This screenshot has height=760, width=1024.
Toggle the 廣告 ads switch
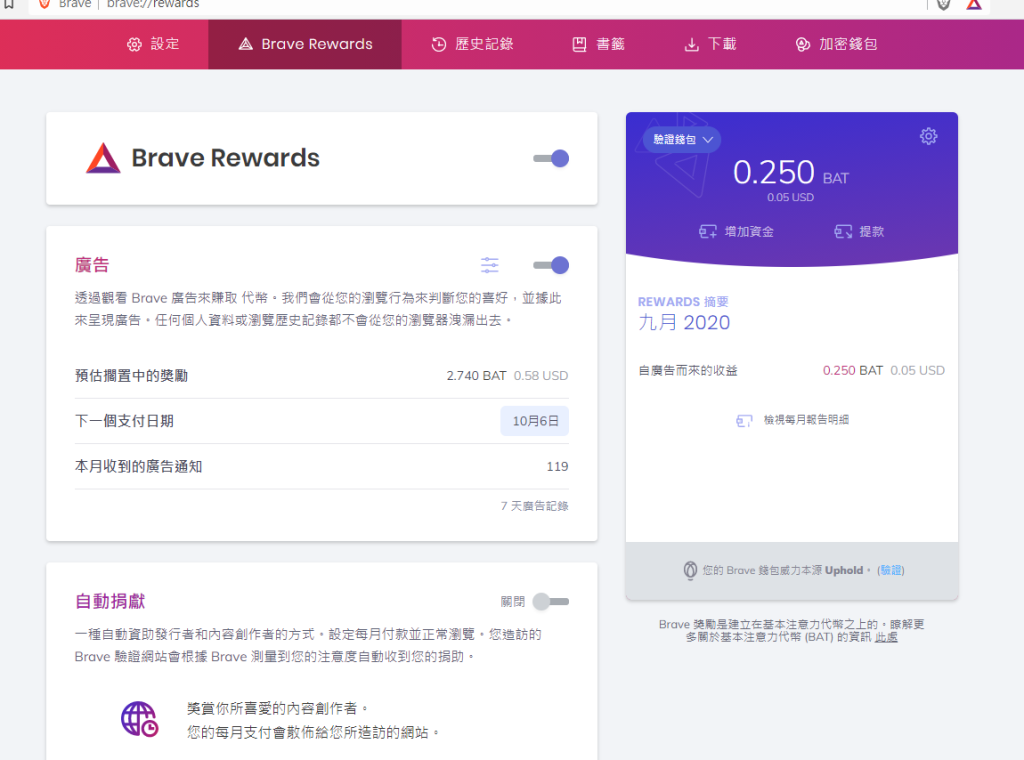click(x=551, y=265)
